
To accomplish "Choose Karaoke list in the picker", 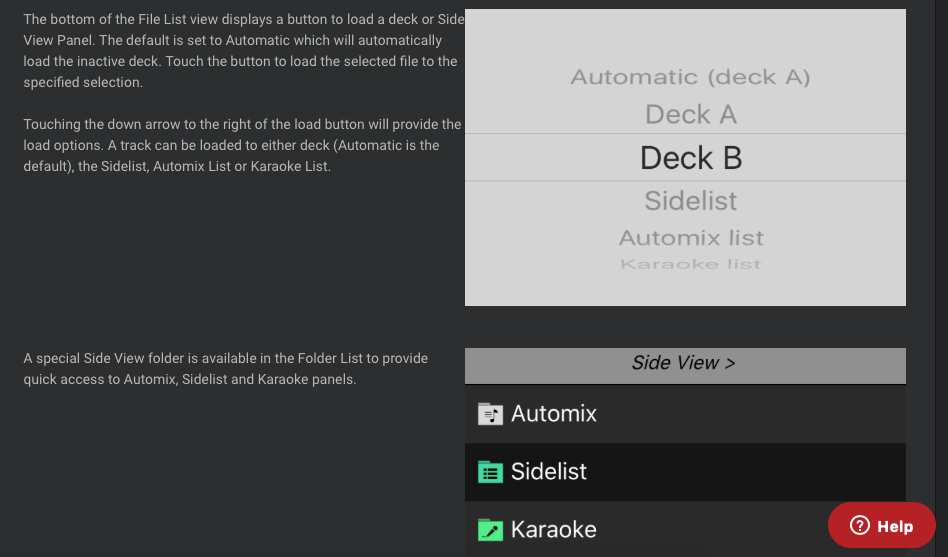I will (x=690, y=264).
